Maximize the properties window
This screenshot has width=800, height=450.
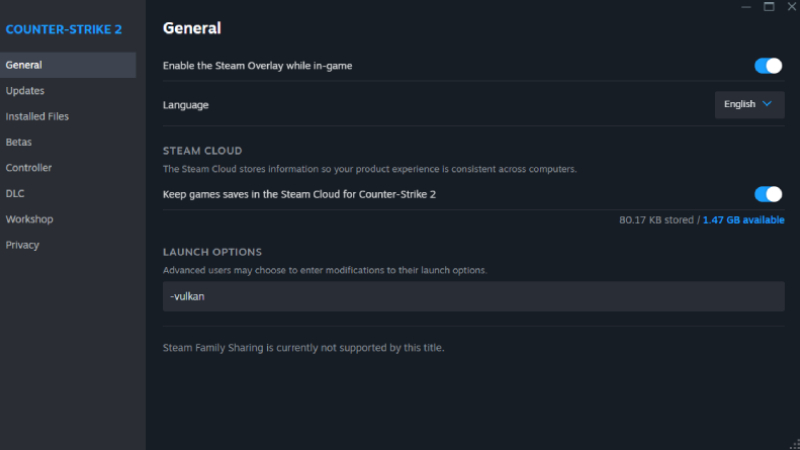pos(769,7)
